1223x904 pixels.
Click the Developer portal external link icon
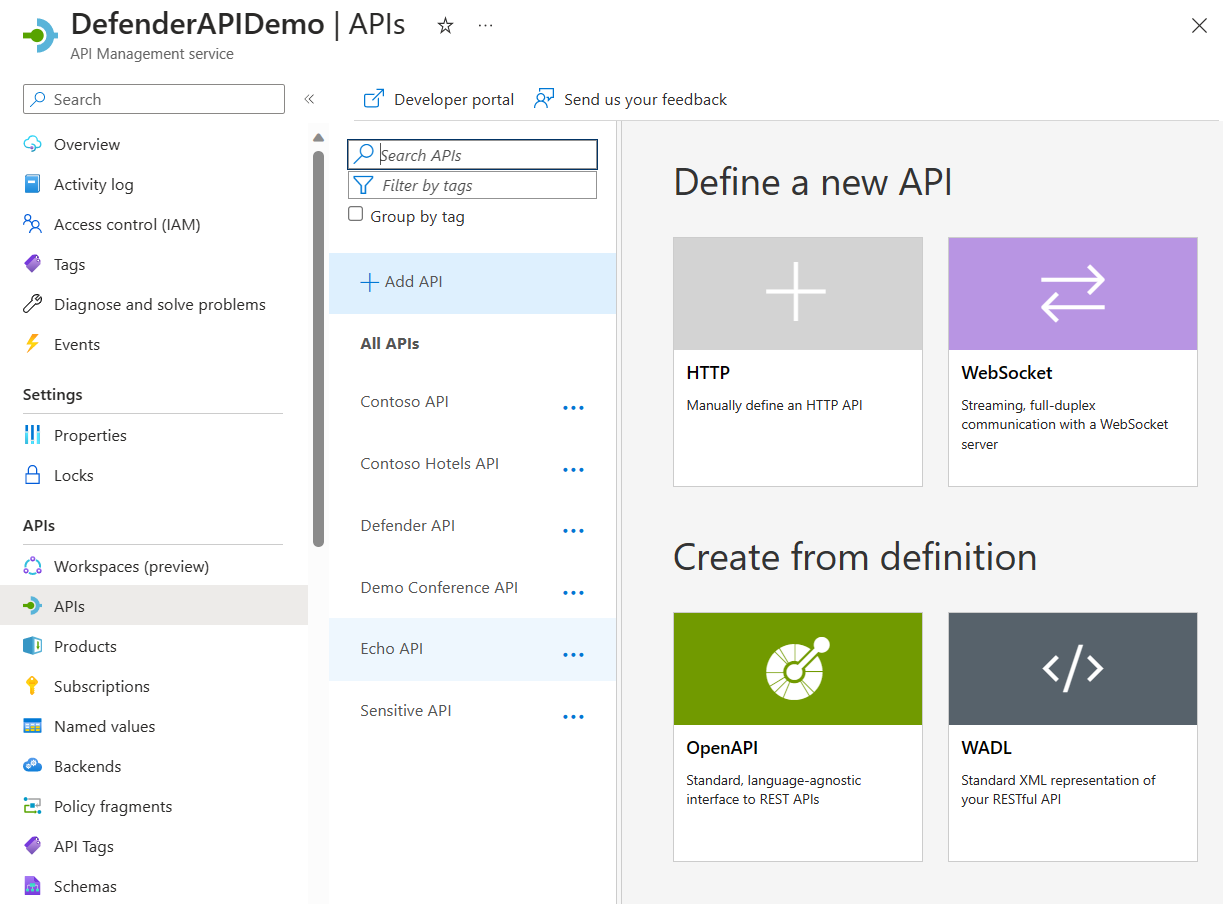pos(374,99)
